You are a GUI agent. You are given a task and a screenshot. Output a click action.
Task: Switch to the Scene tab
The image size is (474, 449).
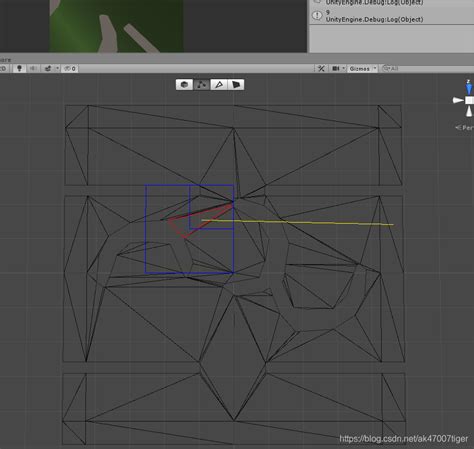(x=6, y=60)
